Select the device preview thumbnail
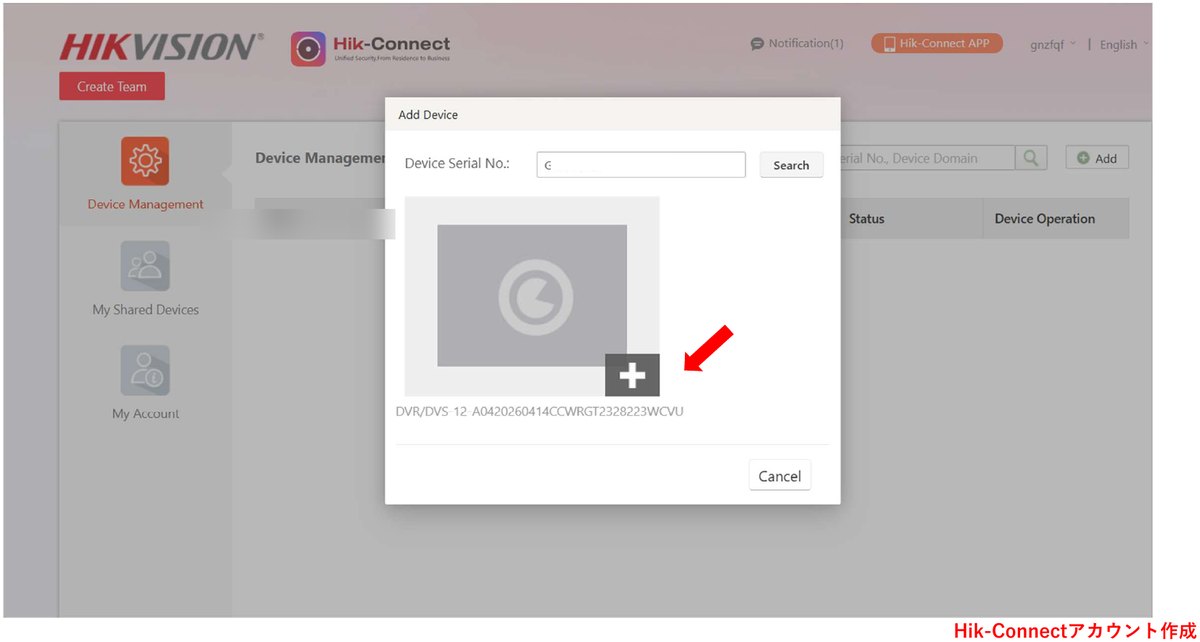The image size is (1200, 642). point(532,295)
